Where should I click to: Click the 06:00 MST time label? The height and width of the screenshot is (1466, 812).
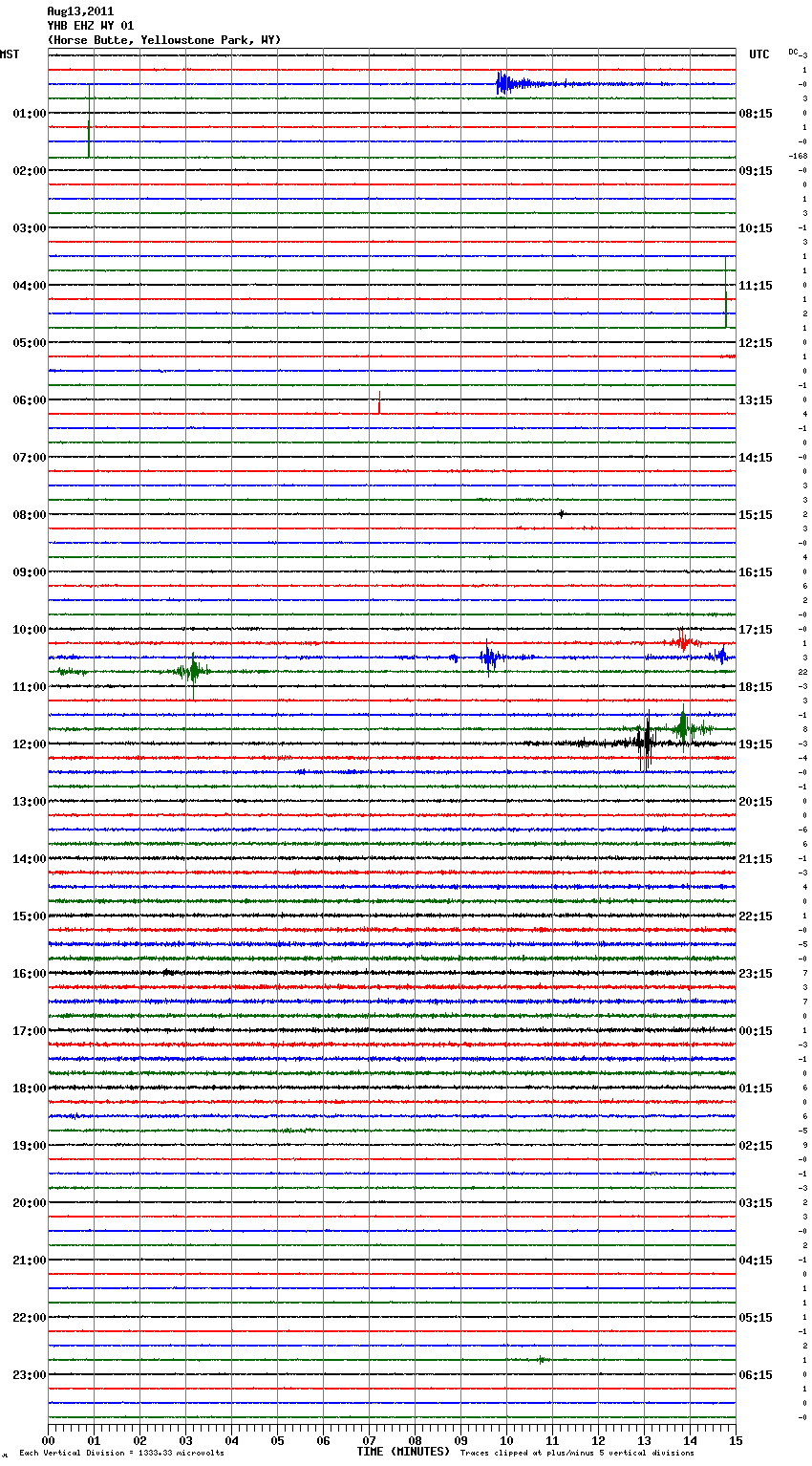point(30,399)
